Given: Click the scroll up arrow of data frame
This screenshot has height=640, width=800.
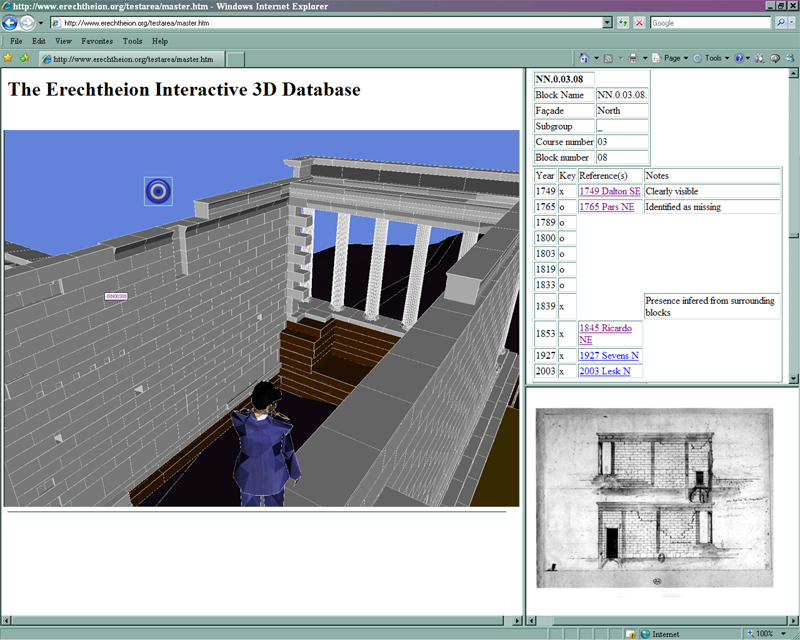Looking at the screenshot, I should [x=794, y=73].
